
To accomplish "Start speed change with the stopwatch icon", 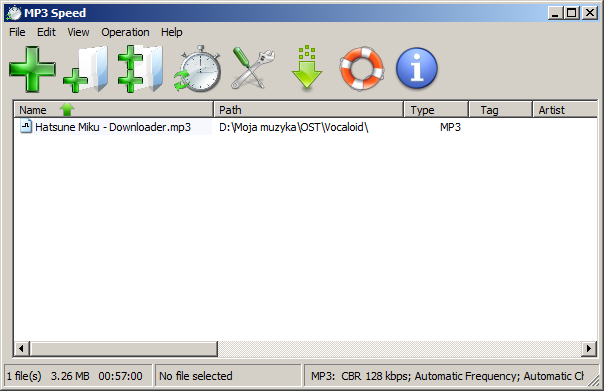I will 197,69.
